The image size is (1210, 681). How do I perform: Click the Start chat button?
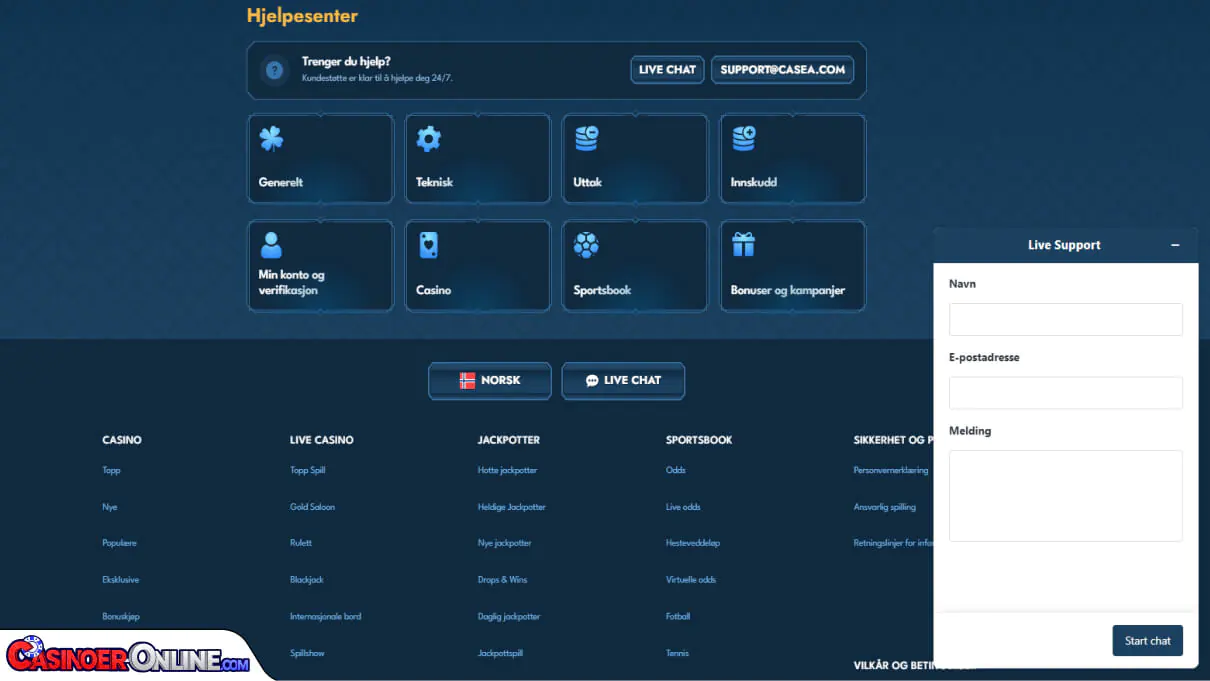coord(1147,640)
